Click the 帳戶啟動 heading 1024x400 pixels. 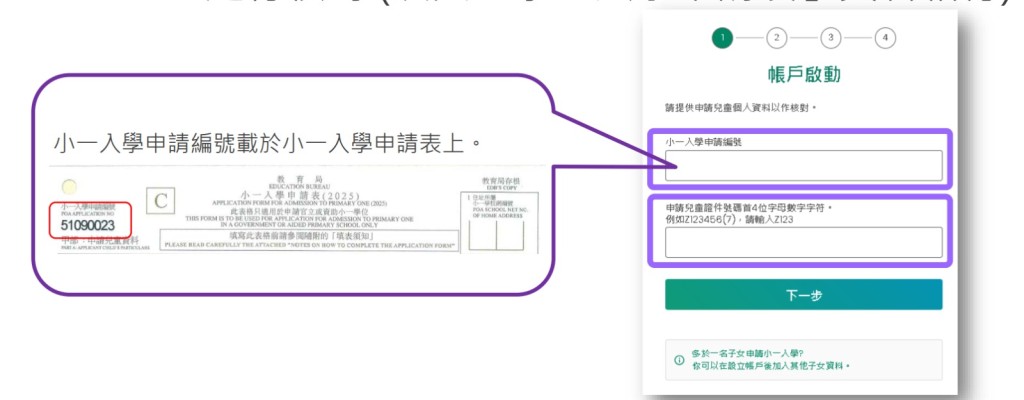(803, 75)
